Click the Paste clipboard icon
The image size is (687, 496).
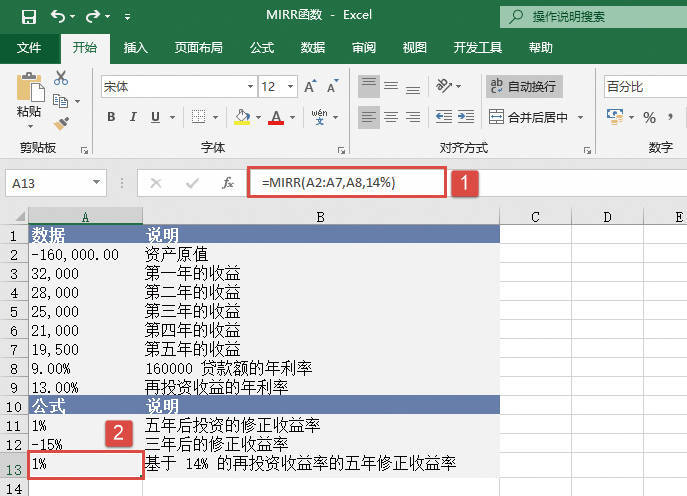29,90
